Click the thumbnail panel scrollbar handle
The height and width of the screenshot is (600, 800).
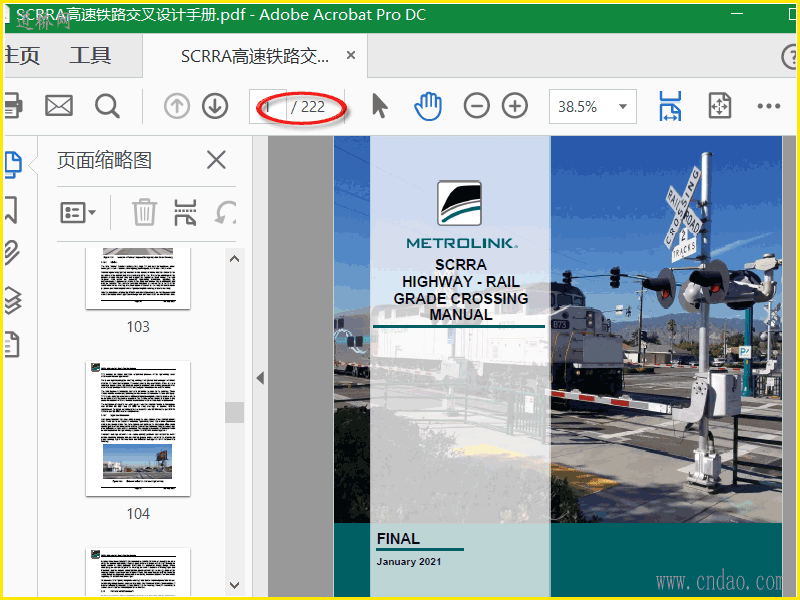235,412
